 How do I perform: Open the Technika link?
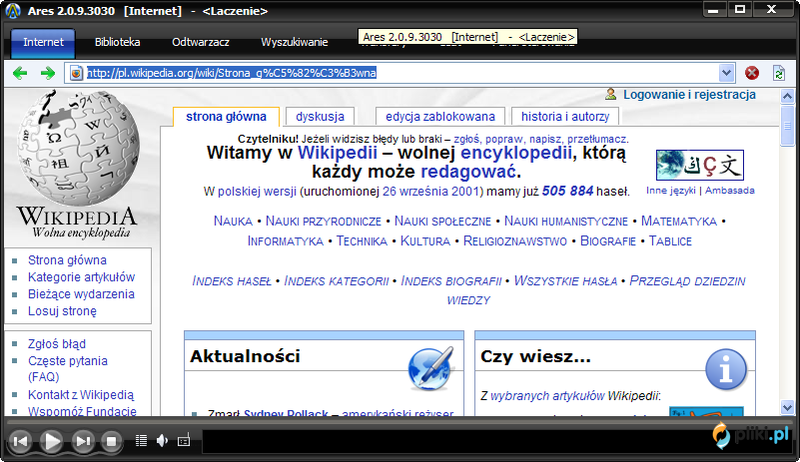(x=362, y=241)
